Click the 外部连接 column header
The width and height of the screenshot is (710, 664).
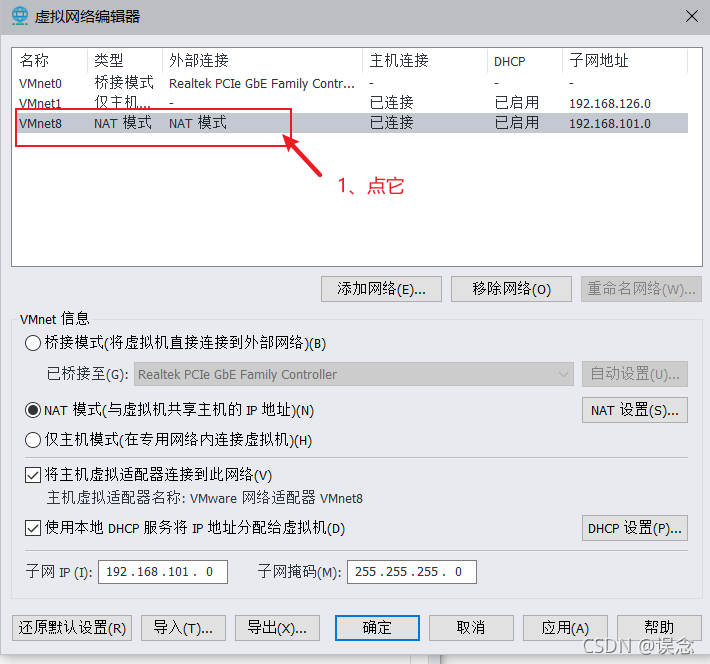(263, 61)
